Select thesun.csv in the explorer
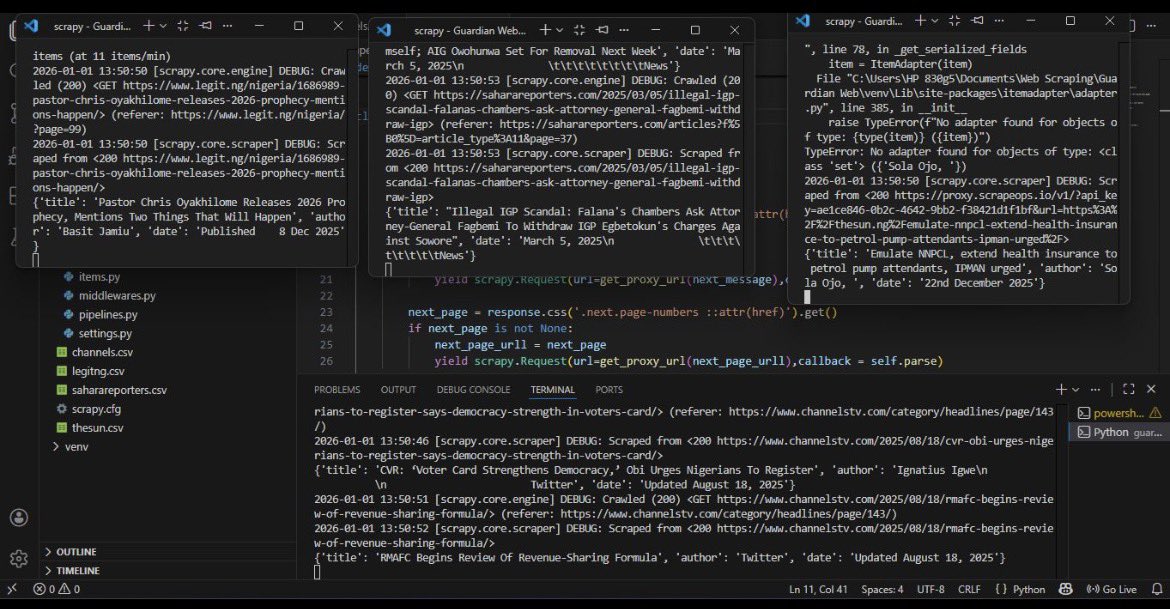The height and width of the screenshot is (609, 1170). (97, 428)
